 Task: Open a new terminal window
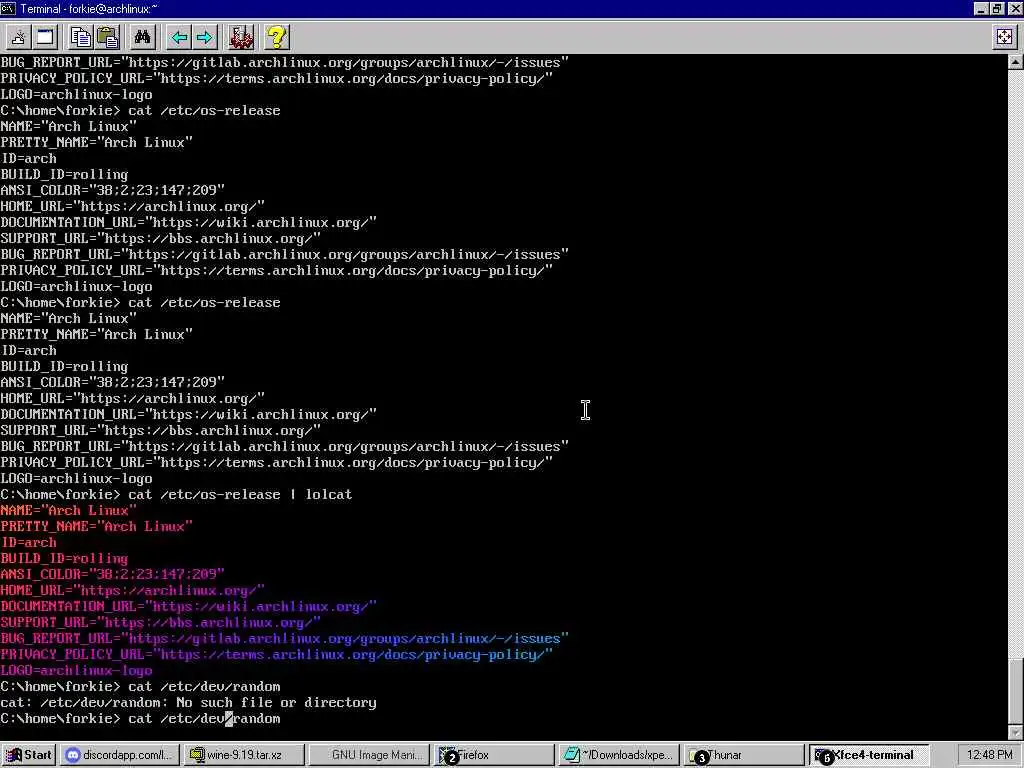[x=46, y=37]
